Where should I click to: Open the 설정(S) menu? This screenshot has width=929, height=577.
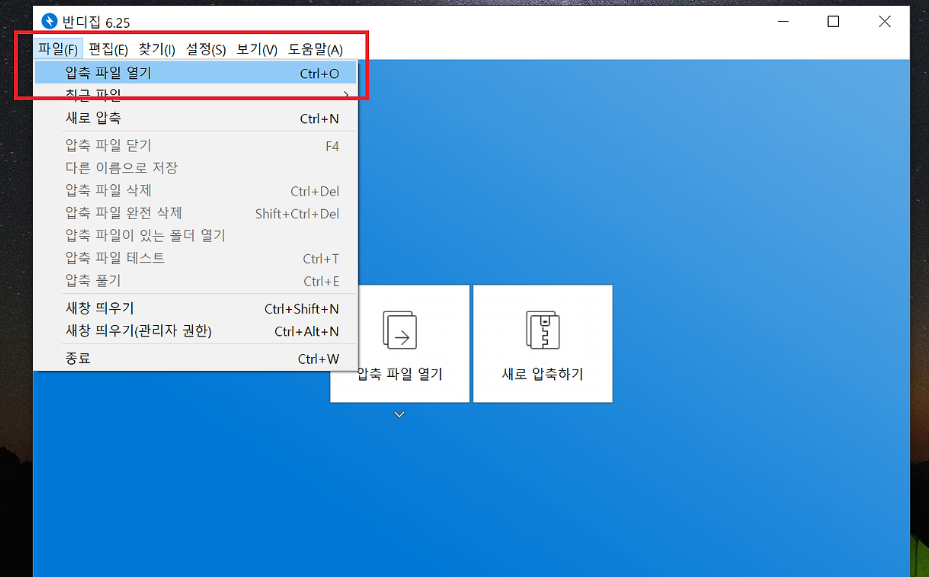[x=206, y=49]
